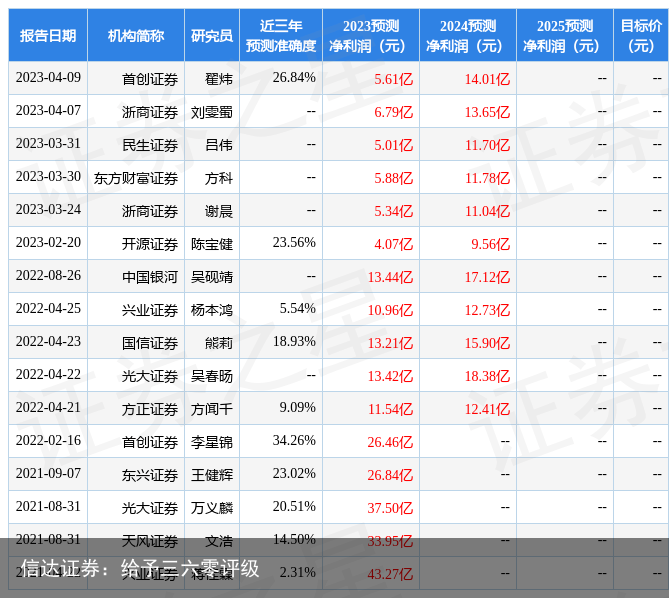
Task: Click the 研究员 column header
Action: pos(212,35)
